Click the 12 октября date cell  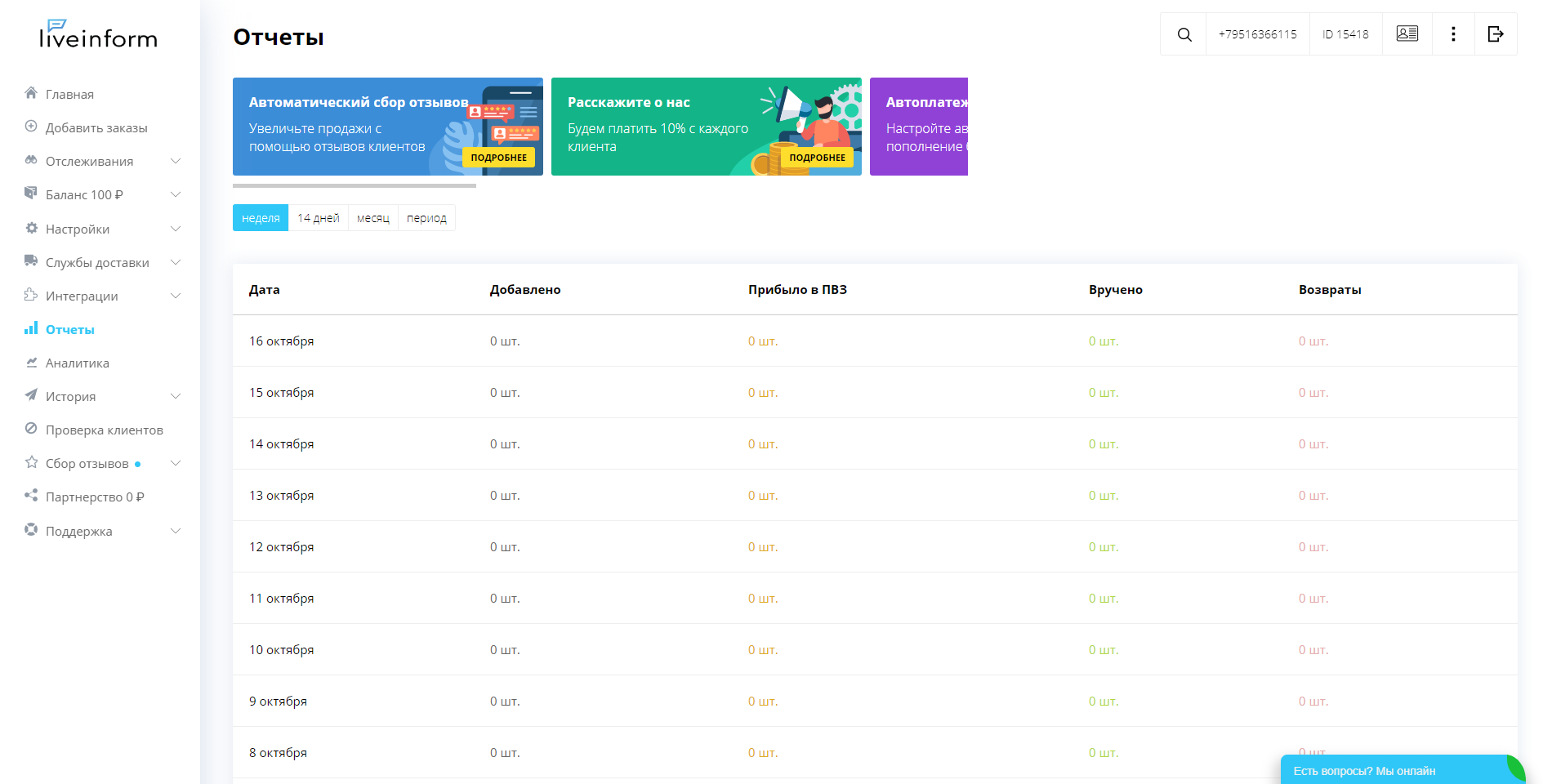pyautogui.click(x=282, y=546)
